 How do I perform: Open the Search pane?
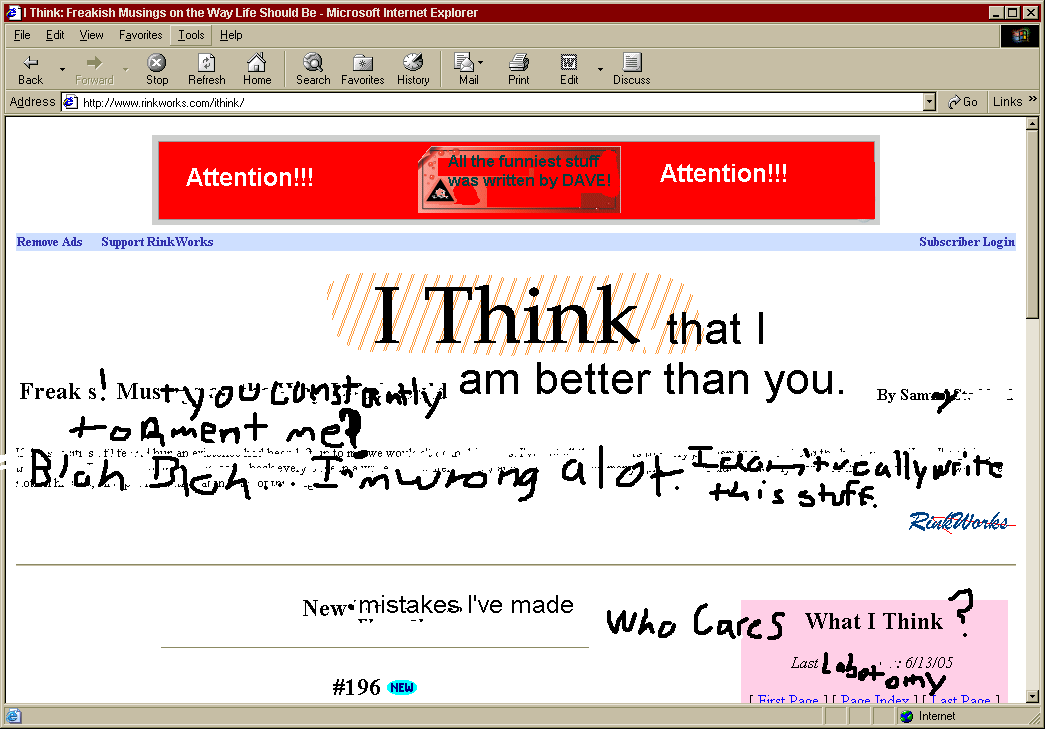point(313,70)
